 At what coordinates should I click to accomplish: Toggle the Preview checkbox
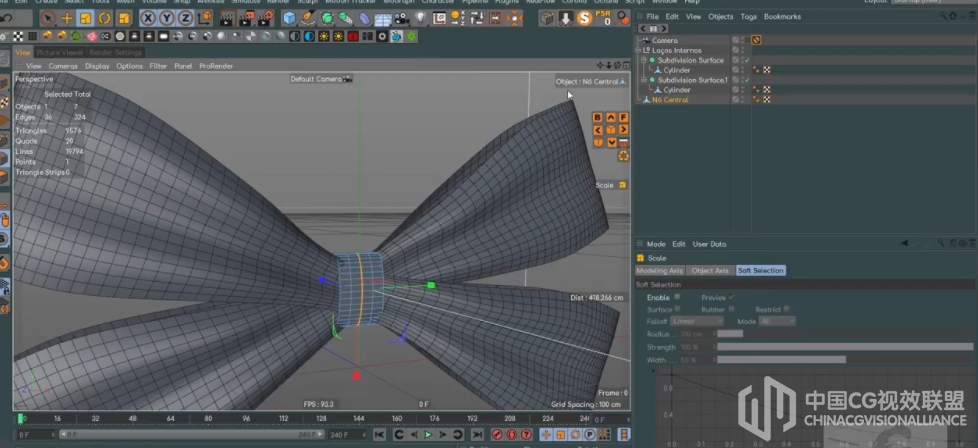(731, 297)
